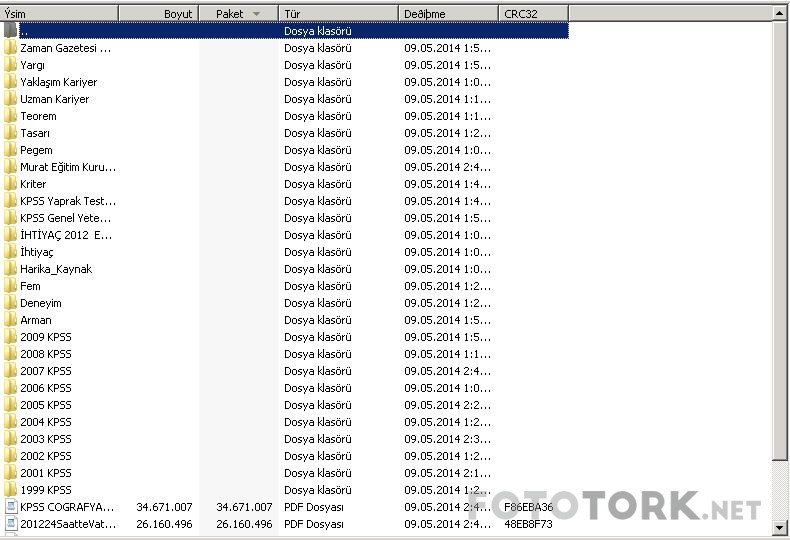Select the 2001 KPSS folder name

coord(46,473)
